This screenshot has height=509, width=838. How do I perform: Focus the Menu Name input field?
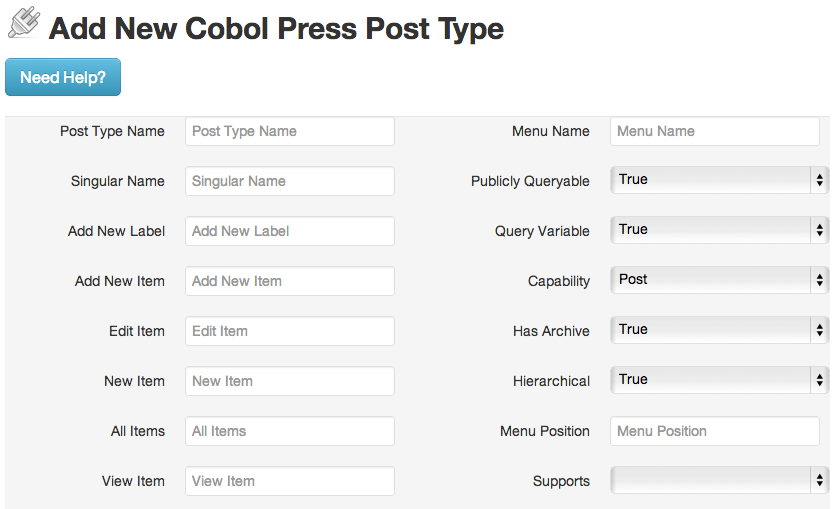tap(715, 132)
